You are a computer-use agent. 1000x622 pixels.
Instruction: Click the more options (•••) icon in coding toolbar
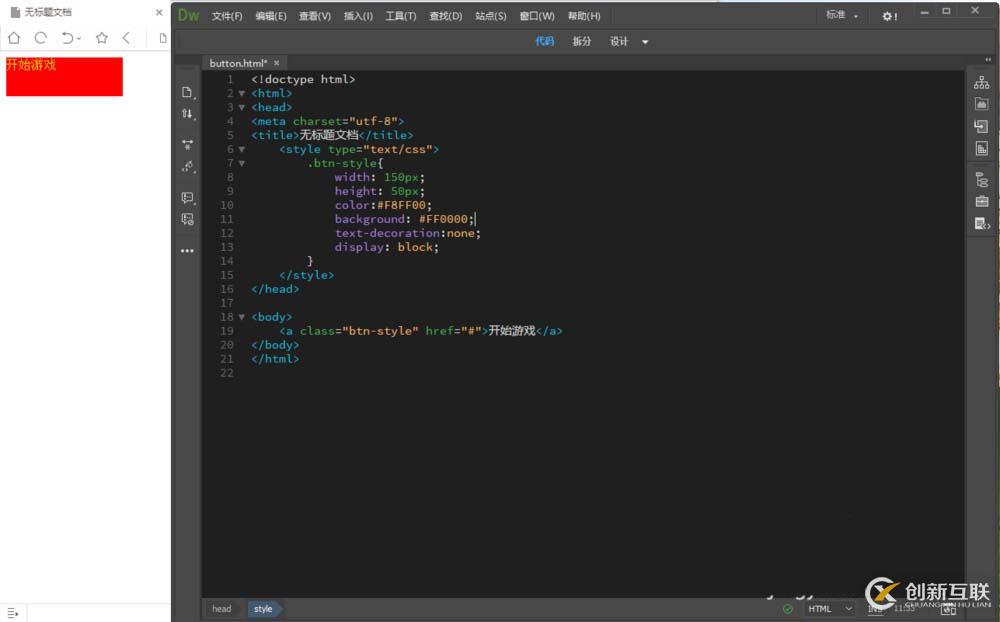tap(187, 251)
